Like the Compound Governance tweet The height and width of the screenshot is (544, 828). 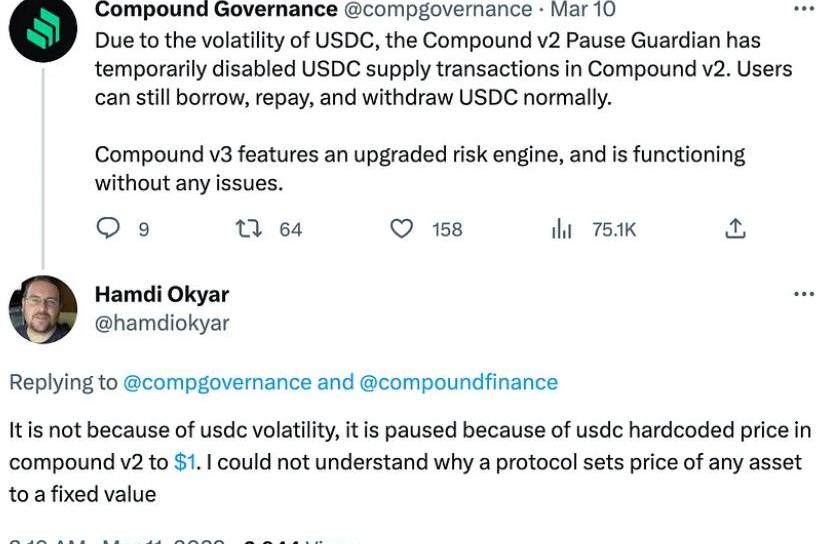pyautogui.click(x=401, y=229)
